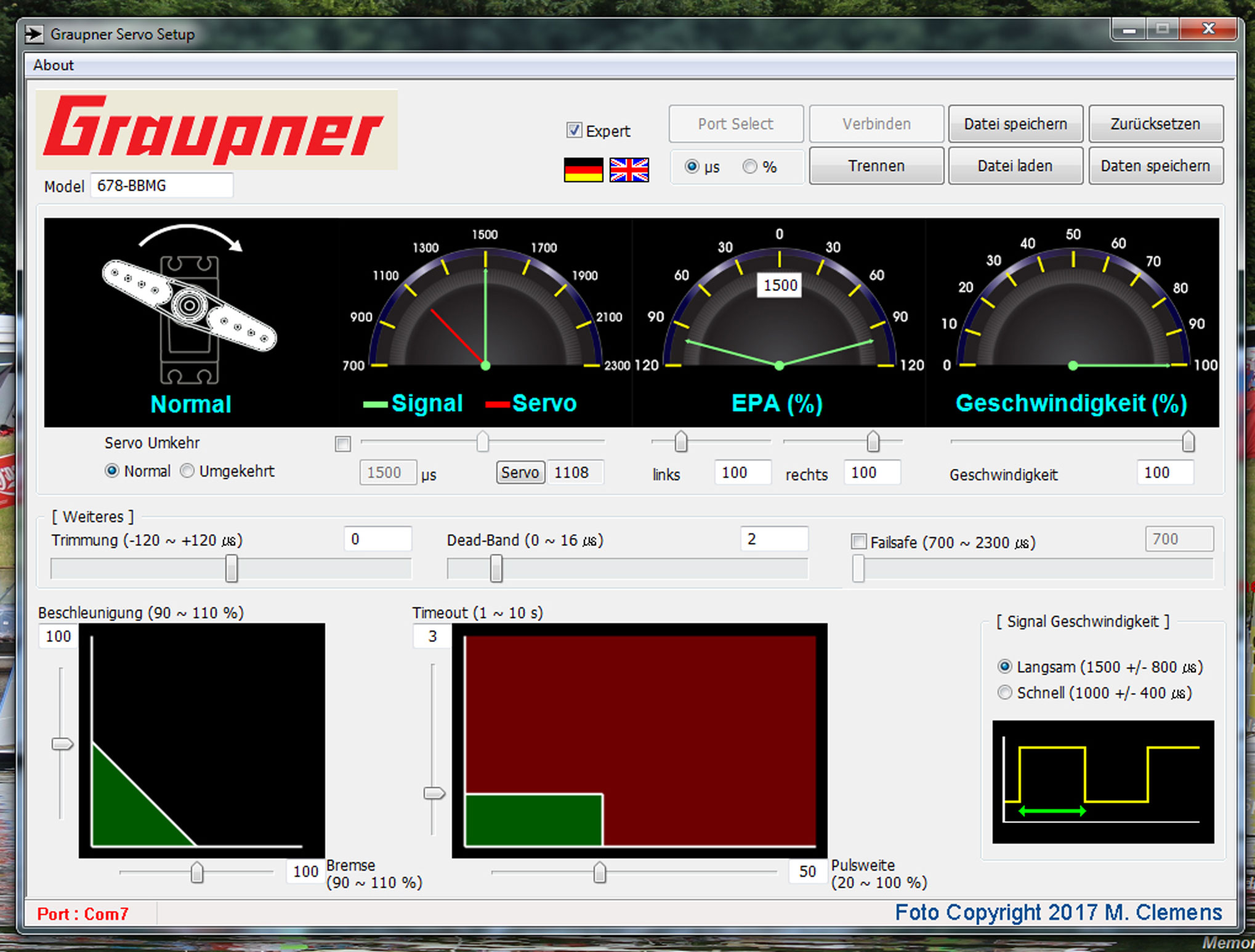Viewport: 1255px width, 952px height.
Task: Uncheck the Expert checkbox
Action: (x=574, y=131)
